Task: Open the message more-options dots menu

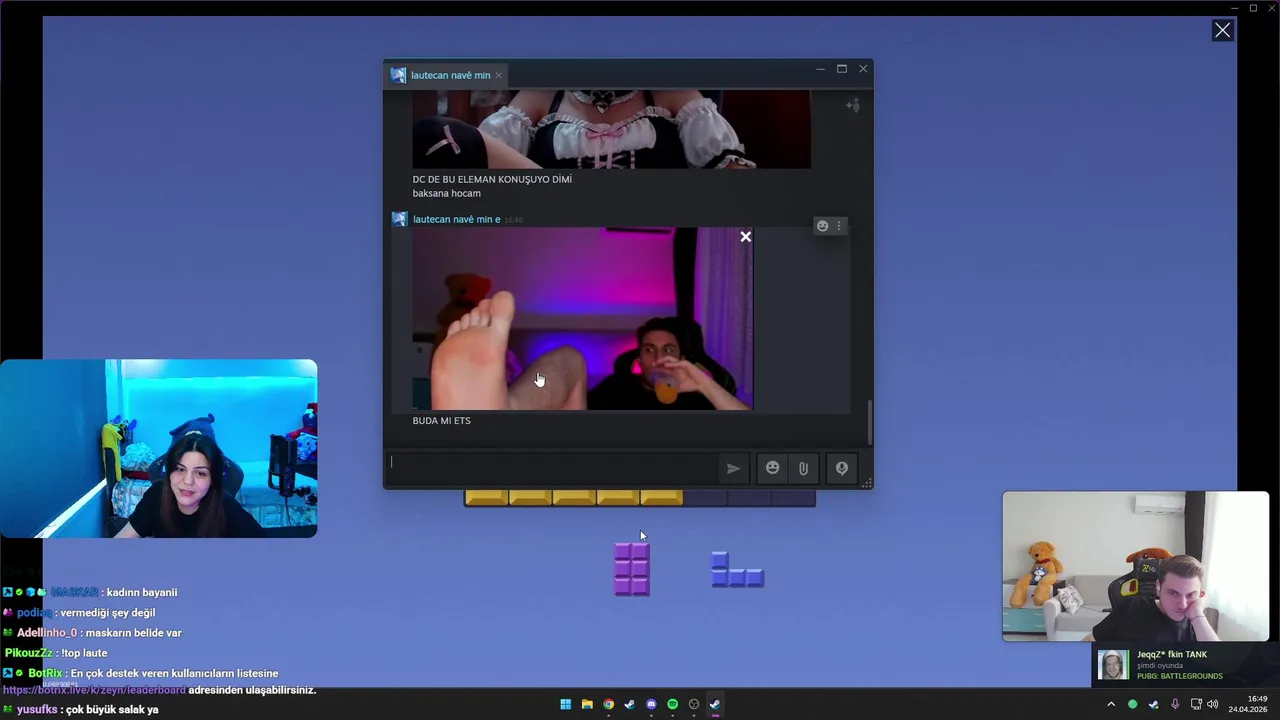Action: click(839, 226)
